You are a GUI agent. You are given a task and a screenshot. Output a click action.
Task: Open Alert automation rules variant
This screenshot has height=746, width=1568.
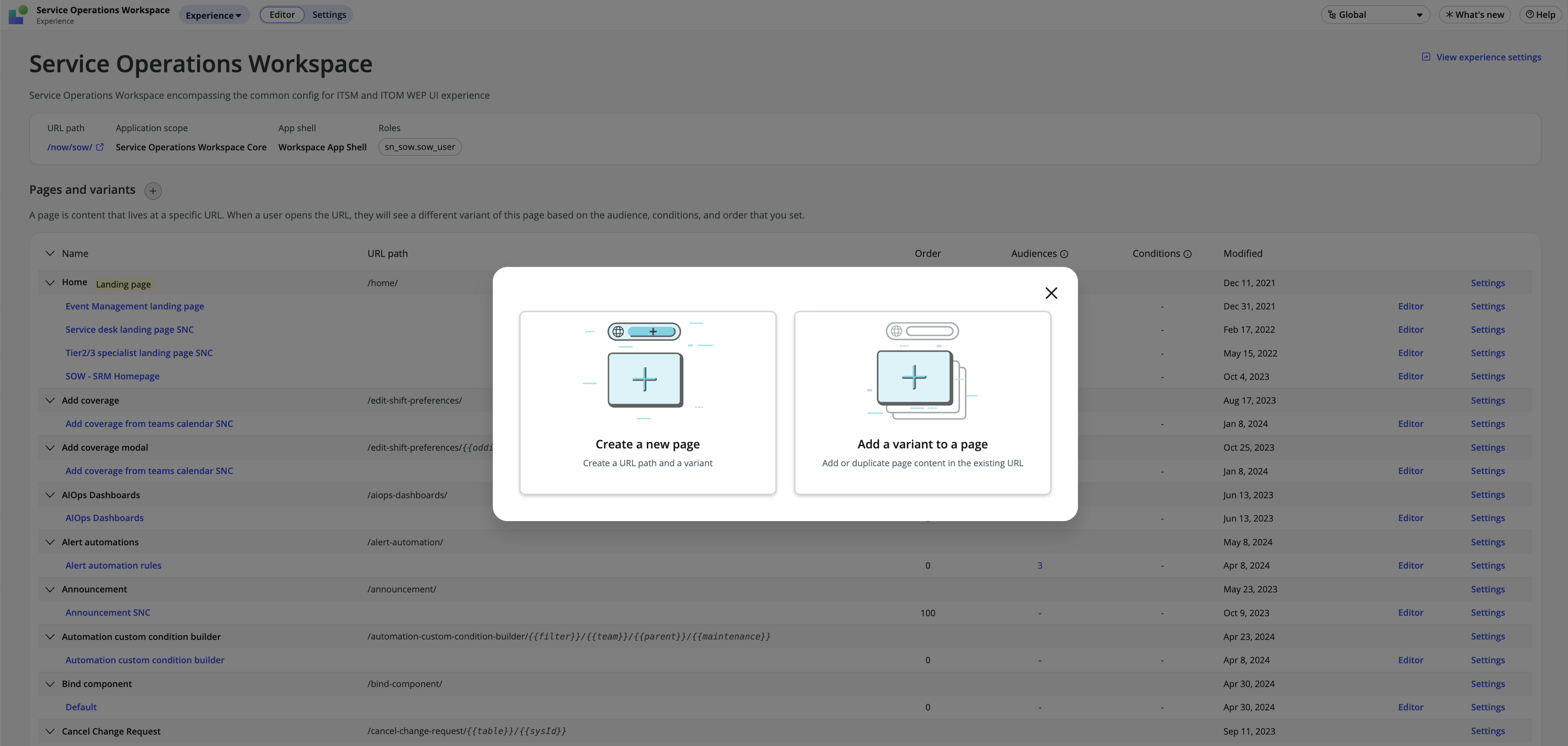point(113,566)
